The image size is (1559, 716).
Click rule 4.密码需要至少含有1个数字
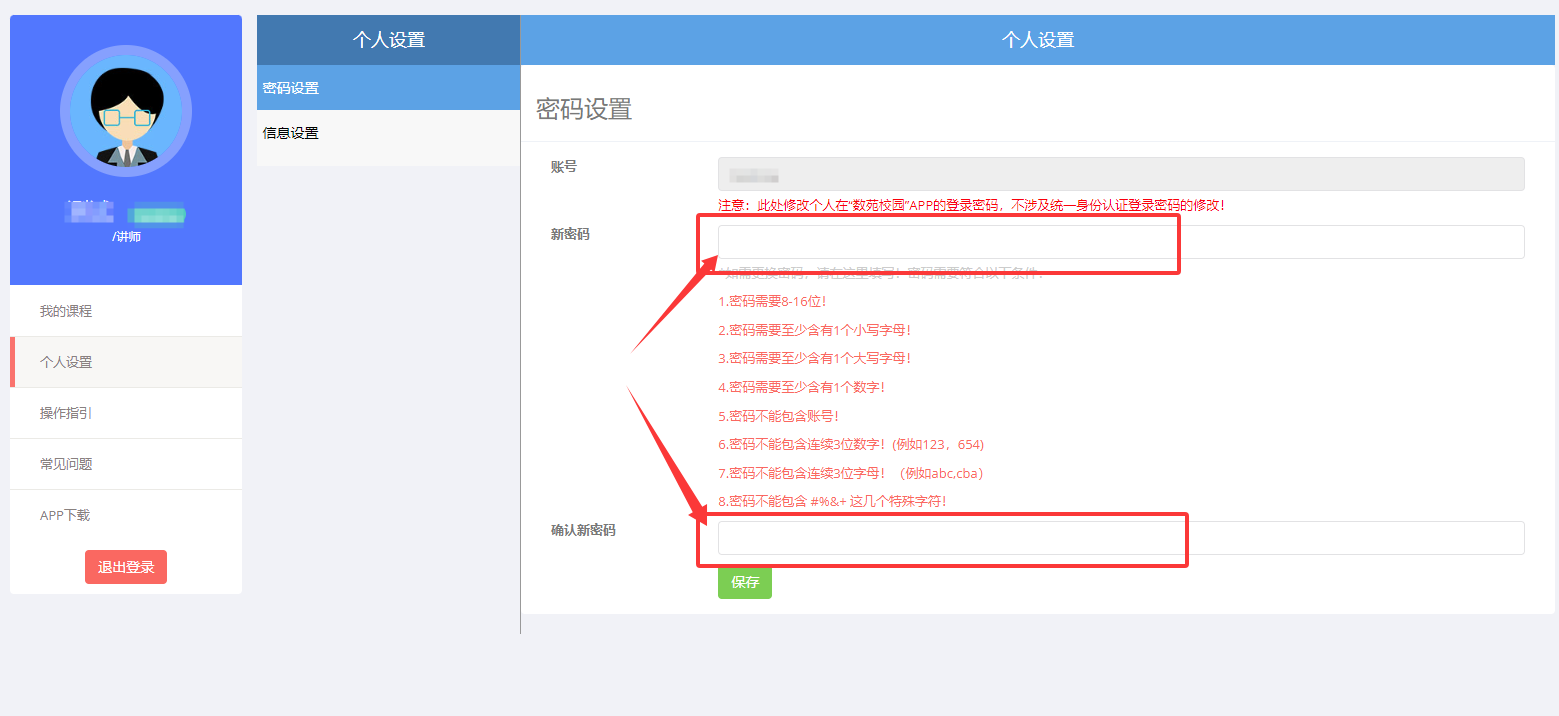click(x=801, y=387)
